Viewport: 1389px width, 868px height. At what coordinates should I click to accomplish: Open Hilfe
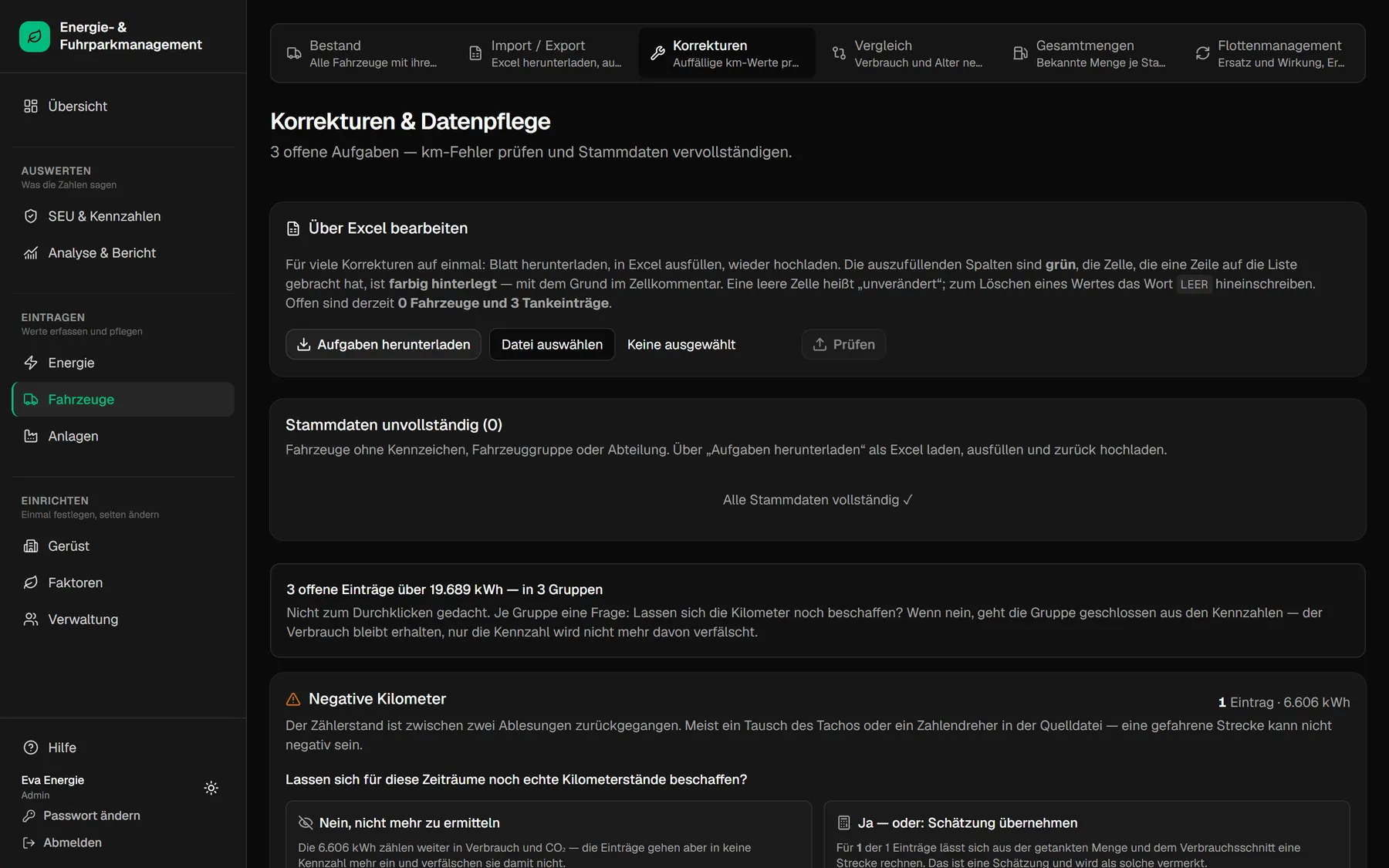coord(123,748)
